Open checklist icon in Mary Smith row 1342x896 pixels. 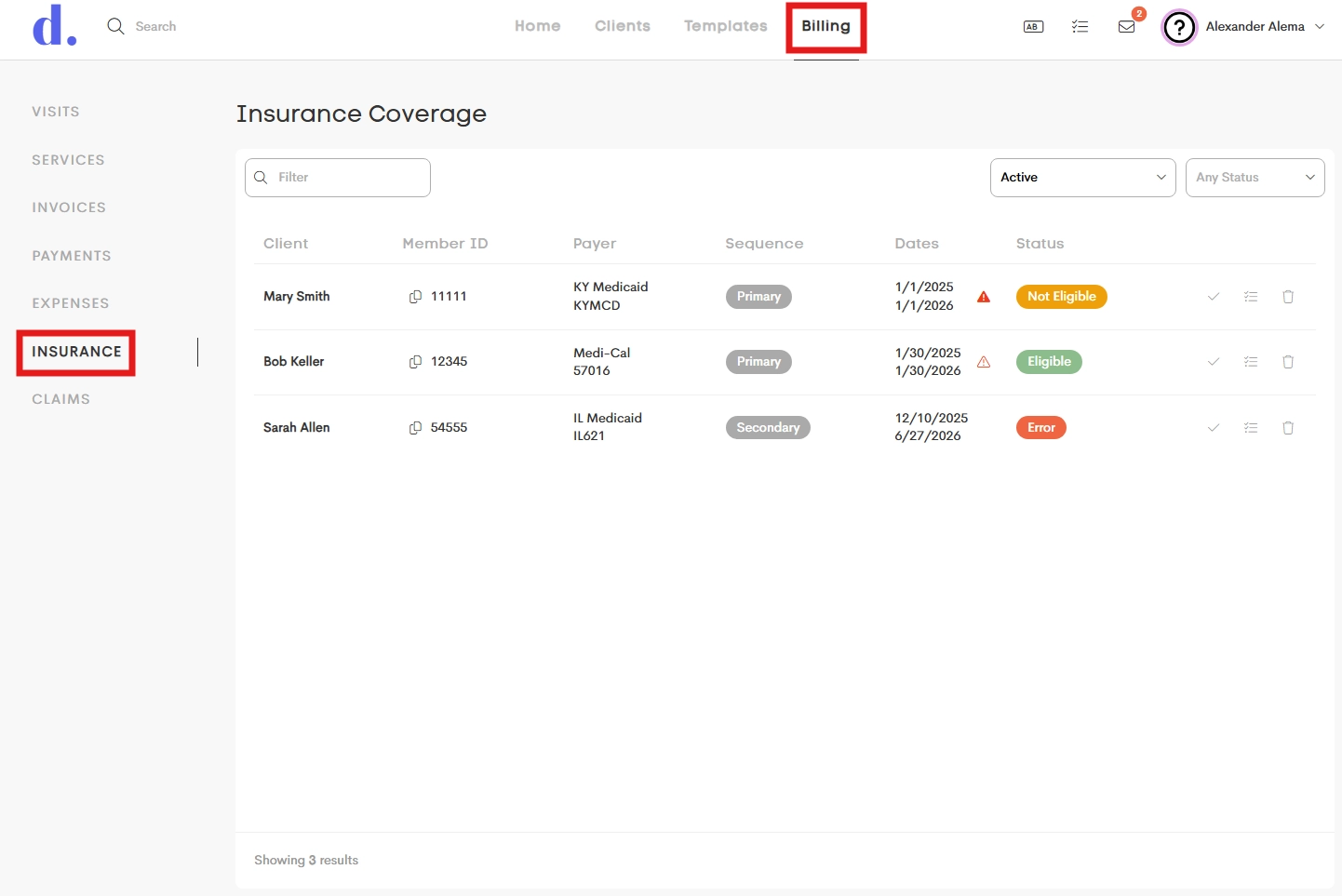1251,297
